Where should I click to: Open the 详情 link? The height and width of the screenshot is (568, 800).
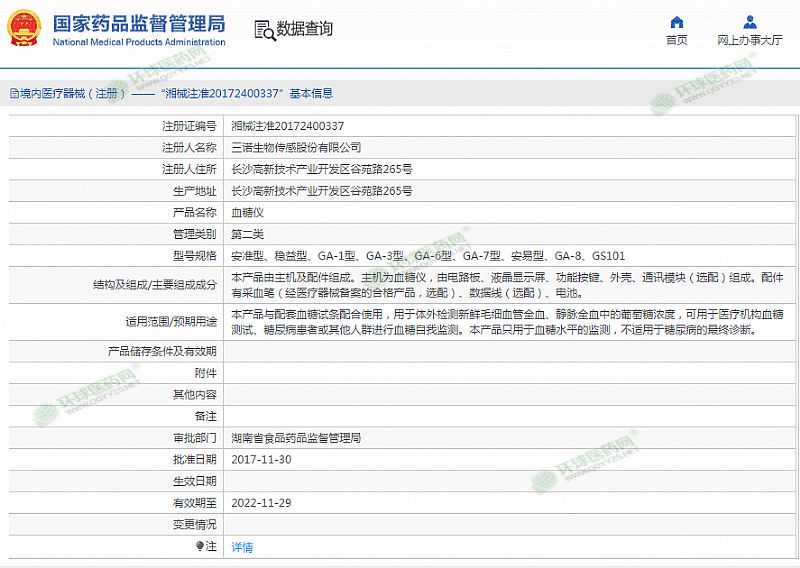242,547
